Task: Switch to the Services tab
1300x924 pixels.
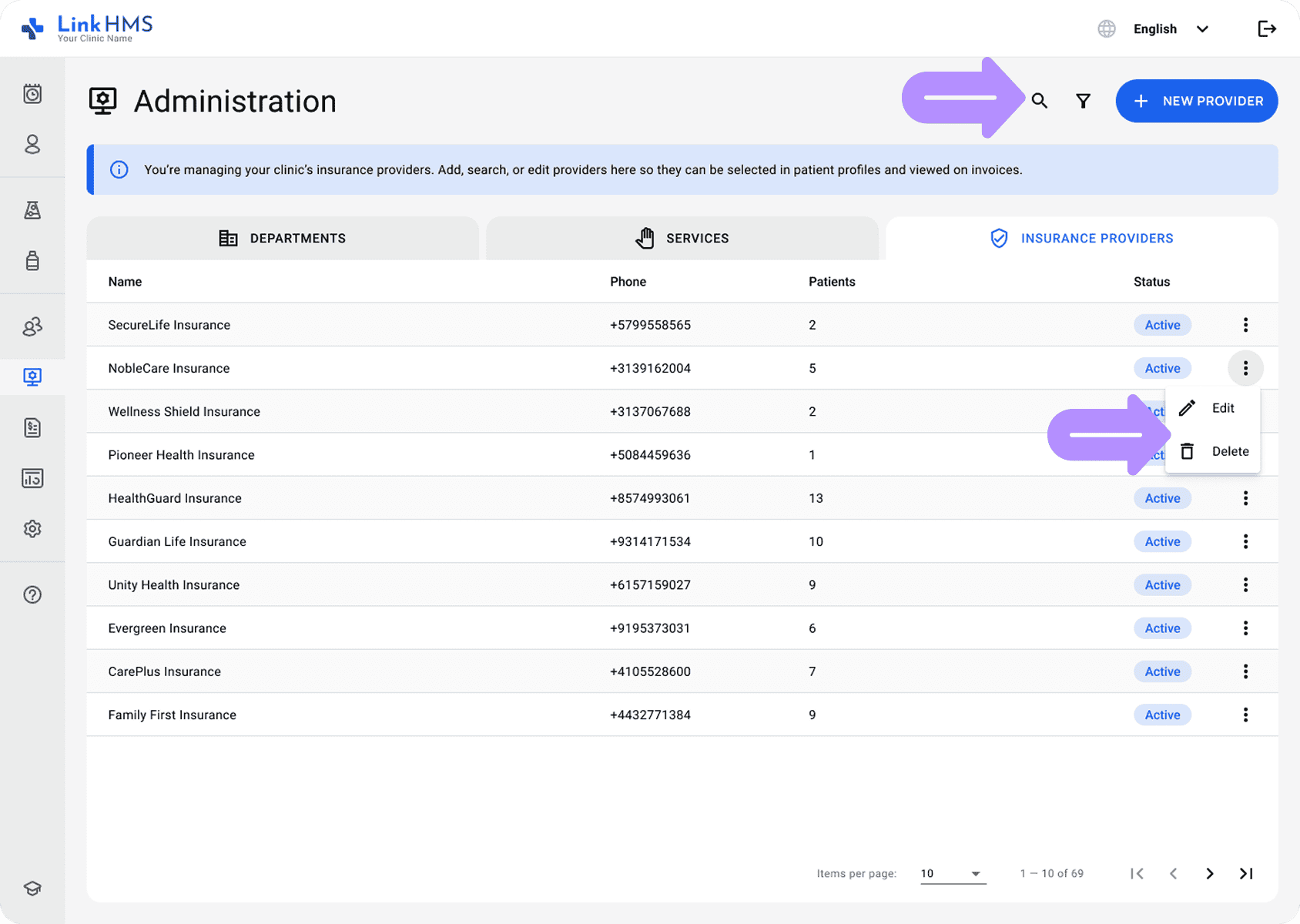Action: coord(682,239)
